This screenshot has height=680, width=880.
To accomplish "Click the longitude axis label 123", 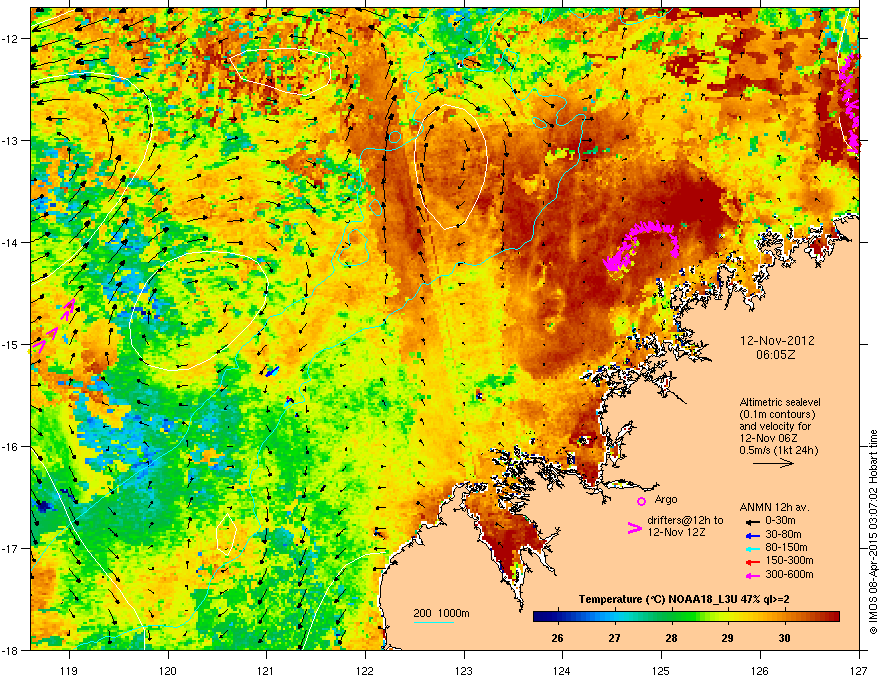I will click(464, 670).
